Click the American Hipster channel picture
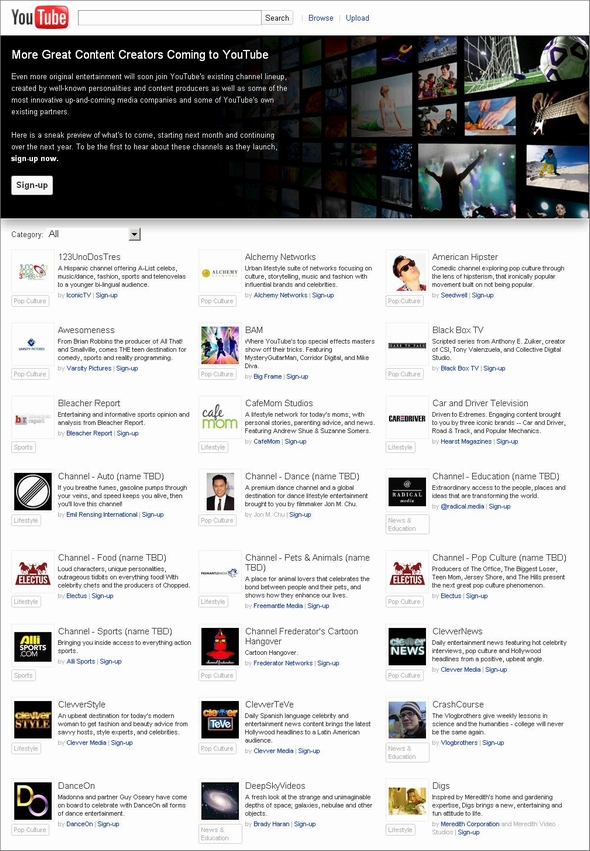Screen dimensions: 590x851 [407, 271]
